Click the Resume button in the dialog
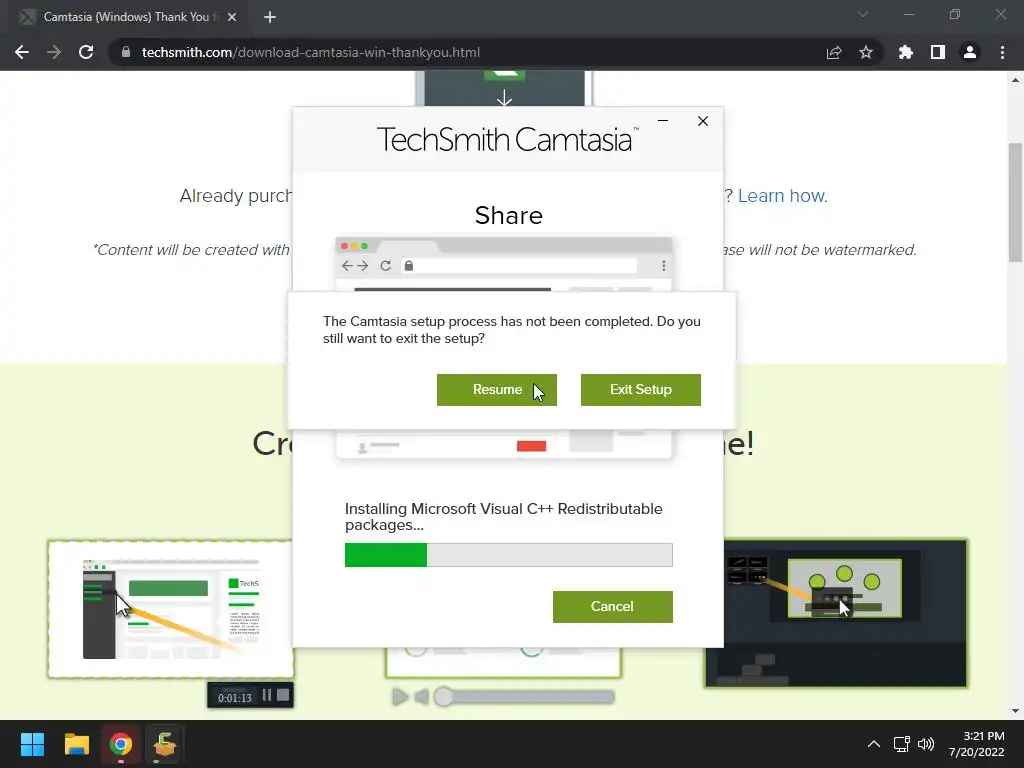Image resolution: width=1024 pixels, height=768 pixels. coord(496,390)
